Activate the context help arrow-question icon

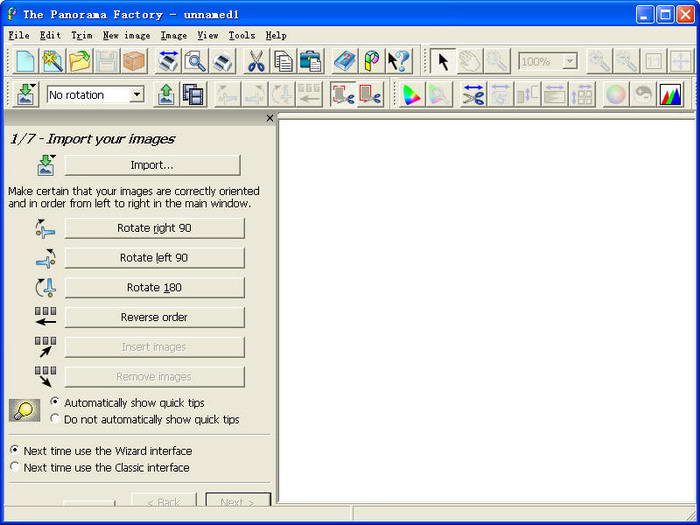coord(399,61)
